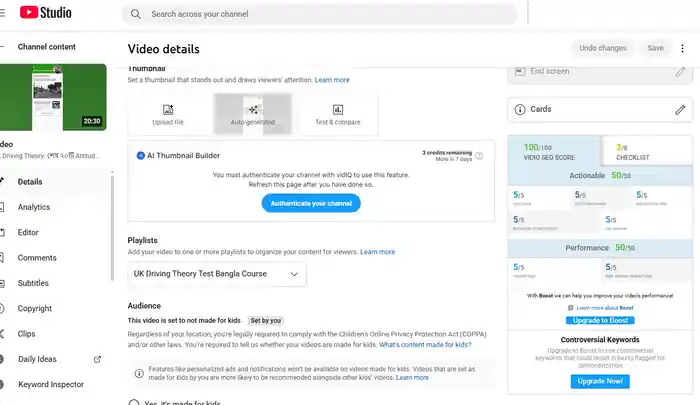Viewport: 700px width, 405px height.
Task: Click Upgrade Now! button
Action: [x=600, y=381]
